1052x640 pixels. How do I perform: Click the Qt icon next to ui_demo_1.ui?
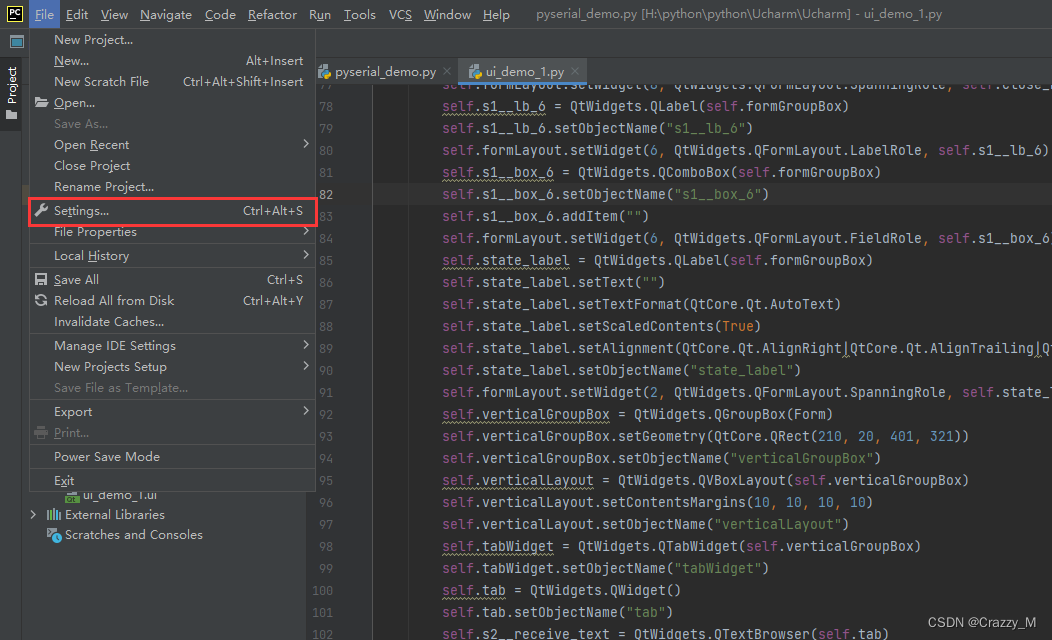click(72, 495)
